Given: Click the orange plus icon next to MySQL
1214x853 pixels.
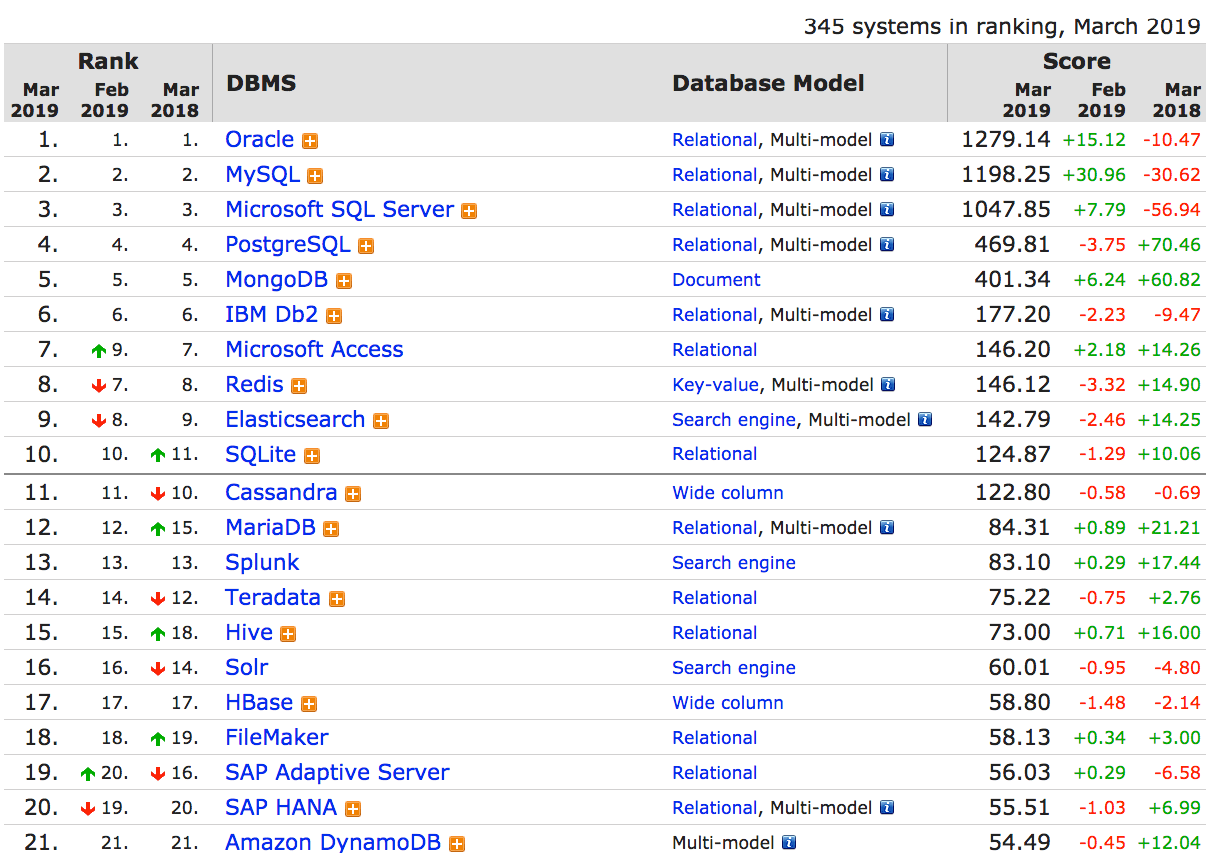Looking at the screenshot, I should point(315,177).
